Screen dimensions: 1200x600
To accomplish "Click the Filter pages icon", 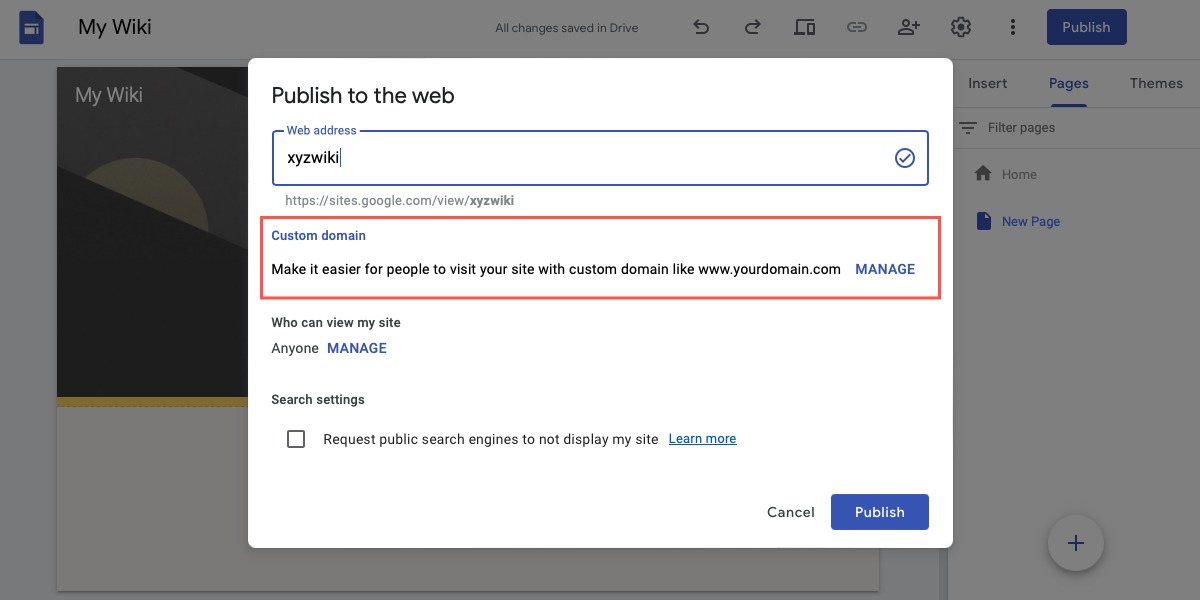I will click(968, 127).
